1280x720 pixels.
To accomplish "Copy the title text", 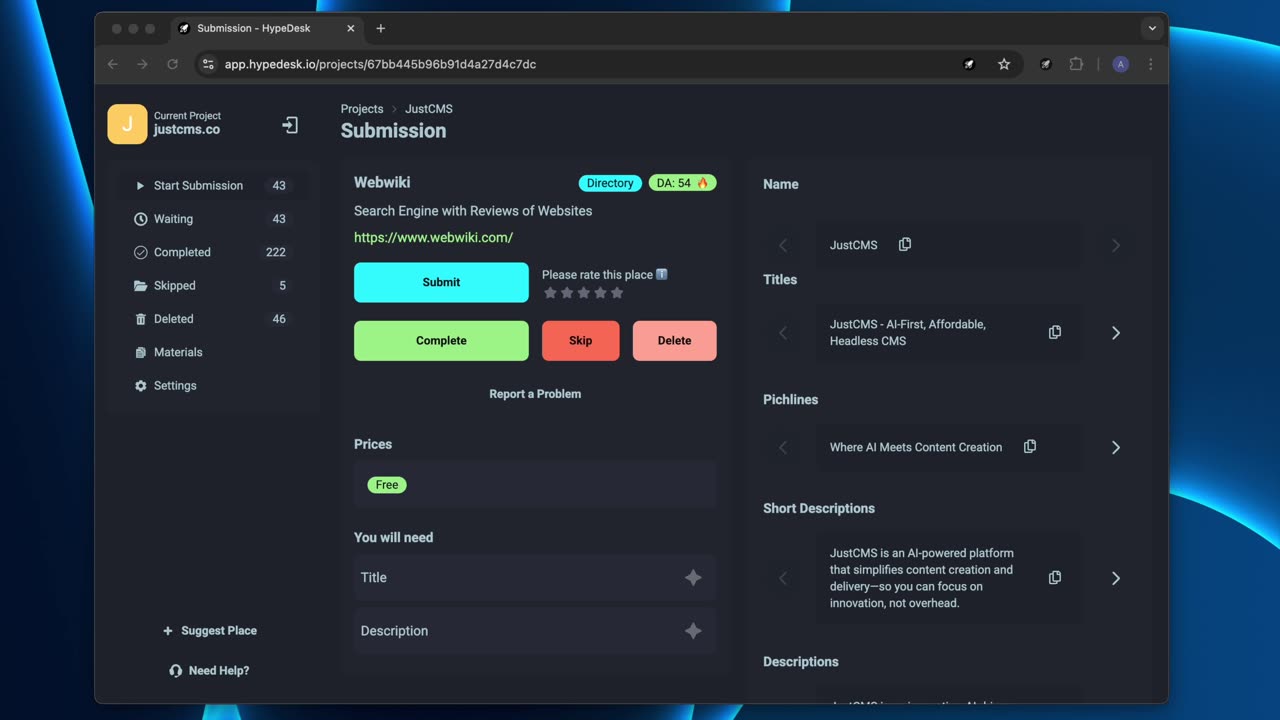I will pos(1055,332).
